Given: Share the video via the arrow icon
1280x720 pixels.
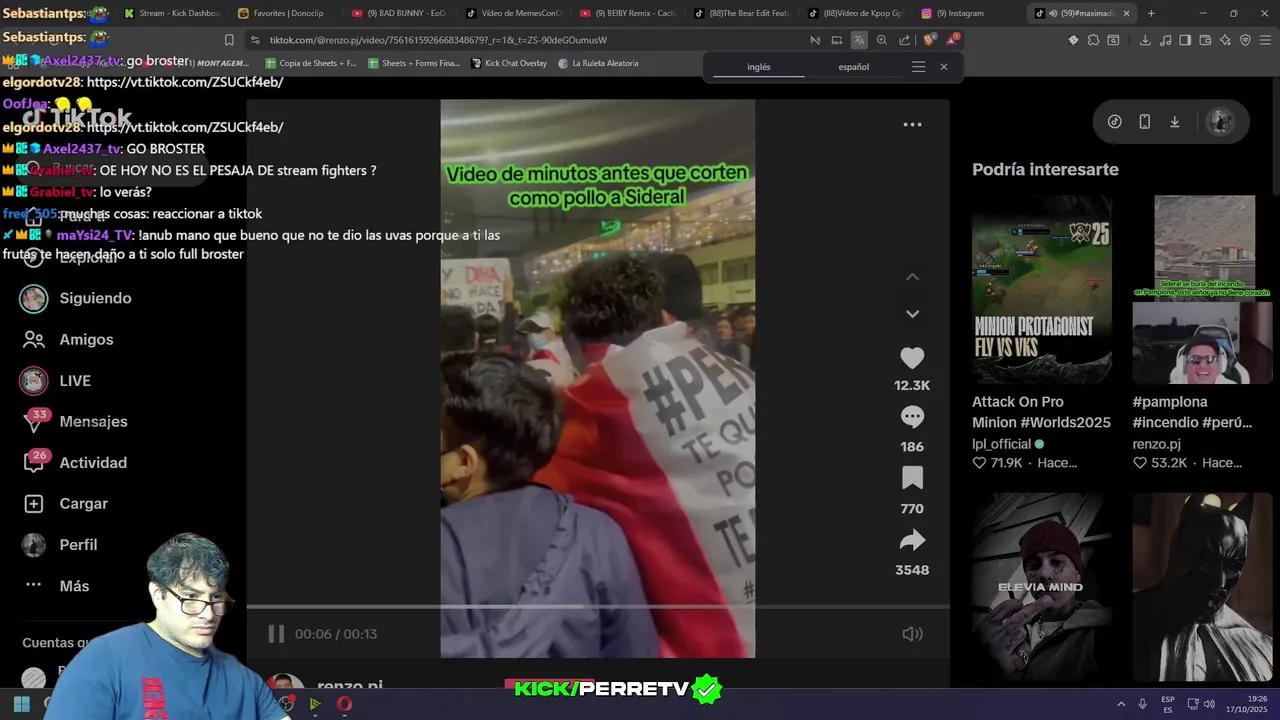Looking at the screenshot, I should pos(912,540).
